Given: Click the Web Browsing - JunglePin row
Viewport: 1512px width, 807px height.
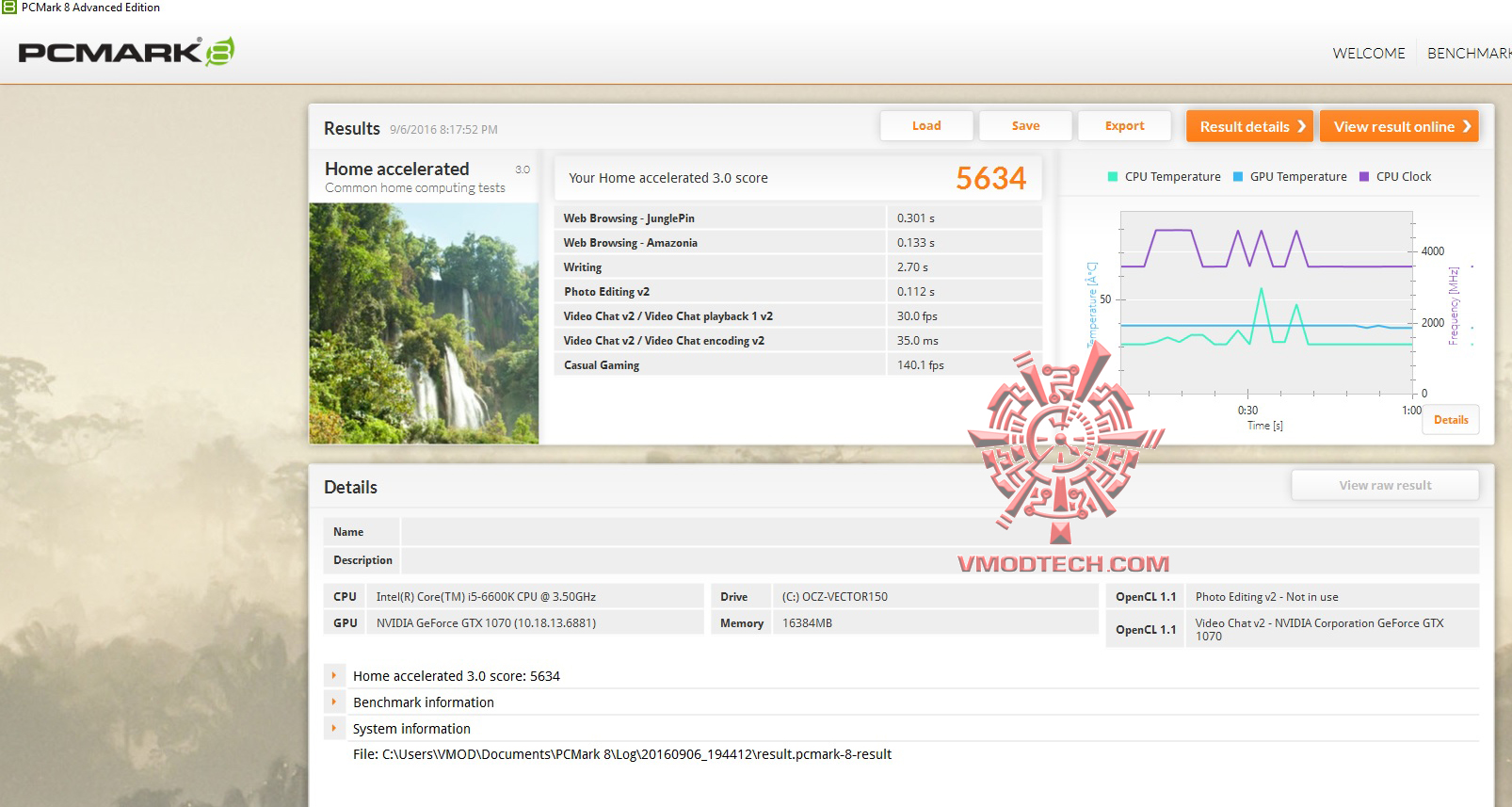Looking at the screenshot, I should [798, 218].
